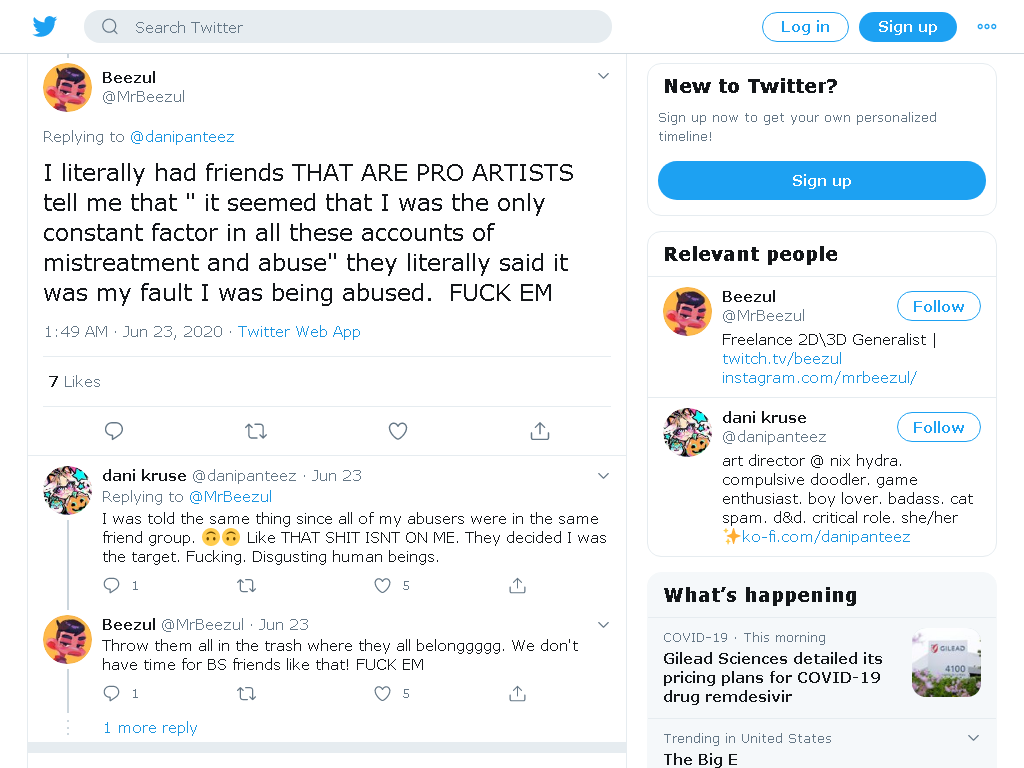Open options chevron on dani kruse's reply
The image size is (1024, 768).
[x=603, y=475]
